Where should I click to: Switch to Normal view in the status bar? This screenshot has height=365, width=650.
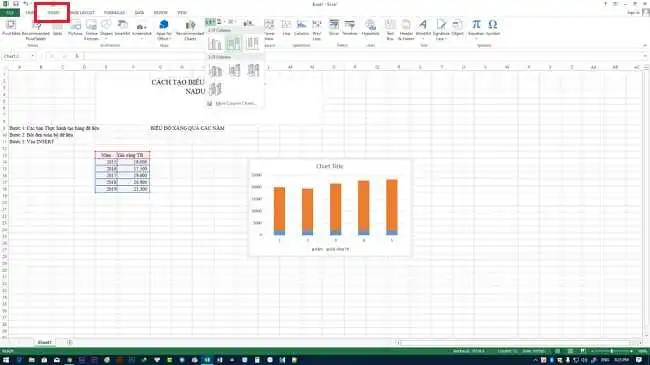tap(558, 351)
